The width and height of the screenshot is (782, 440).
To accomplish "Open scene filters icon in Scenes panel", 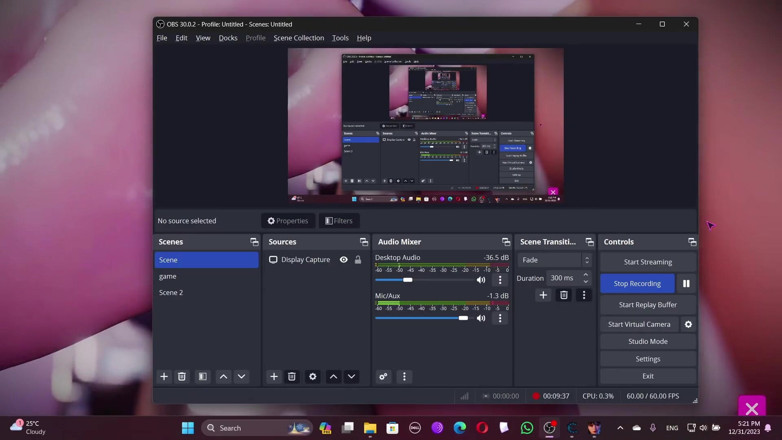I will coord(202,377).
